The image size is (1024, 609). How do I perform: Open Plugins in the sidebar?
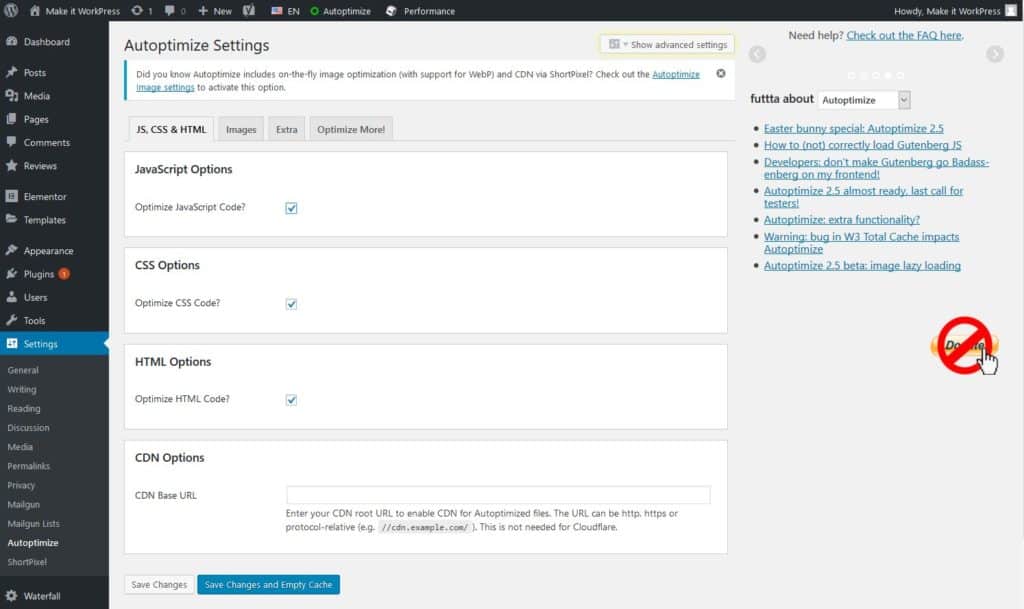point(39,274)
